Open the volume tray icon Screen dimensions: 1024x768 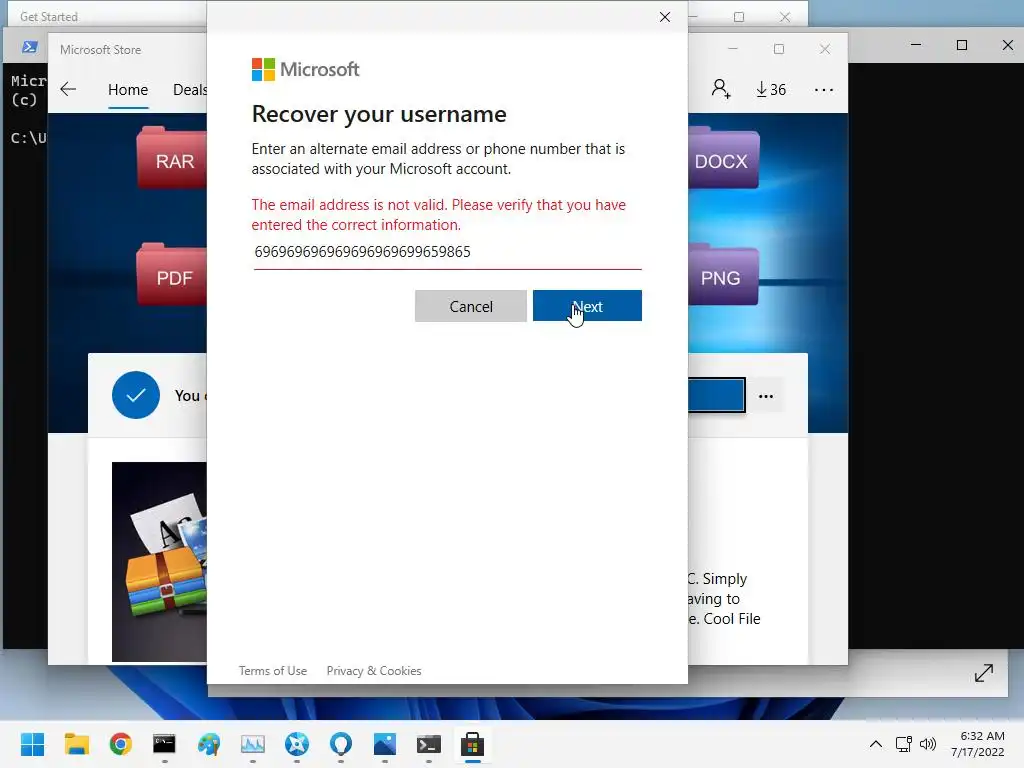(928, 744)
